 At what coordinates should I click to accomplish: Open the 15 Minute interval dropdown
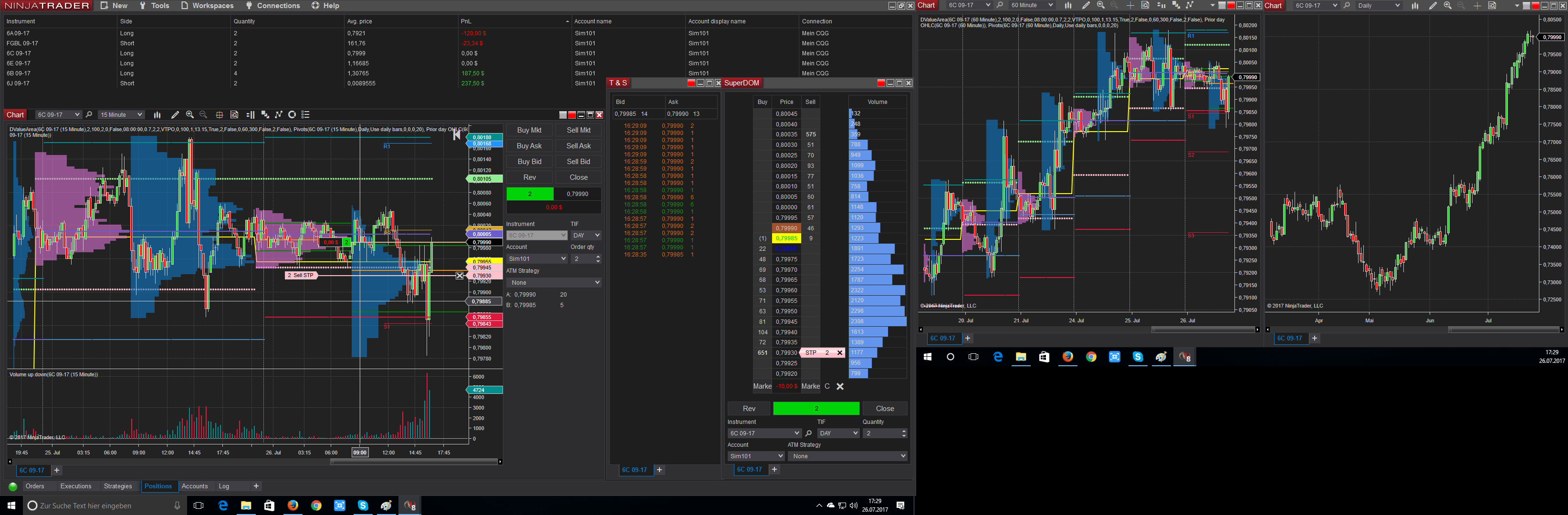tap(121, 115)
